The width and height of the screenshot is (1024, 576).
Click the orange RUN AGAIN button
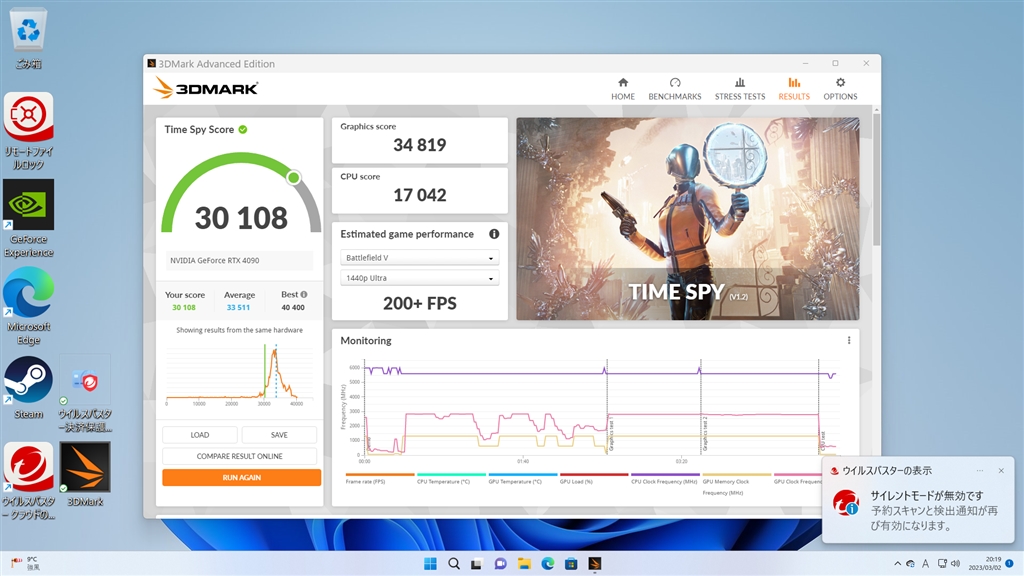pyautogui.click(x=242, y=477)
